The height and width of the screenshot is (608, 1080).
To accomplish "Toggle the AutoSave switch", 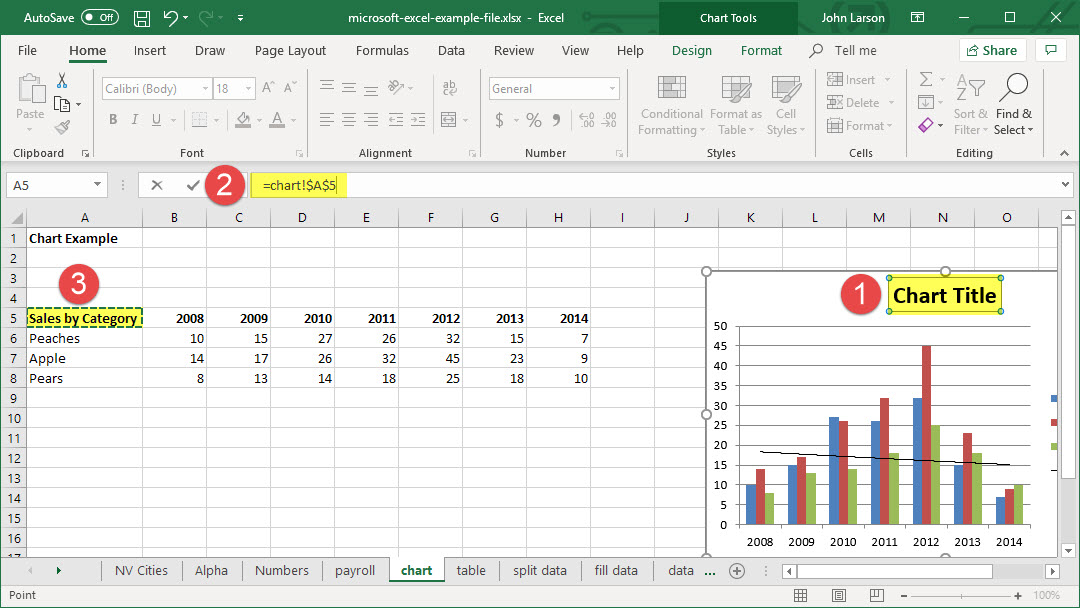I will click(x=99, y=18).
